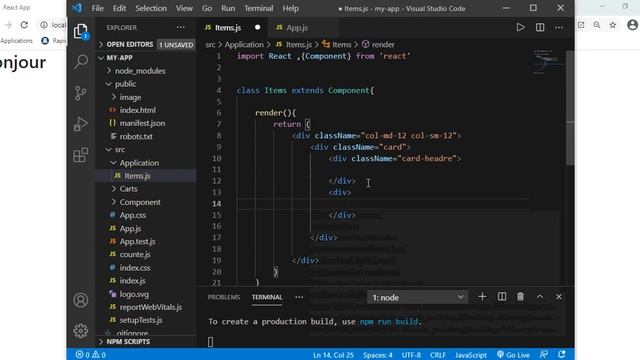Collapse the public folder

pyautogui.click(x=125, y=84)
